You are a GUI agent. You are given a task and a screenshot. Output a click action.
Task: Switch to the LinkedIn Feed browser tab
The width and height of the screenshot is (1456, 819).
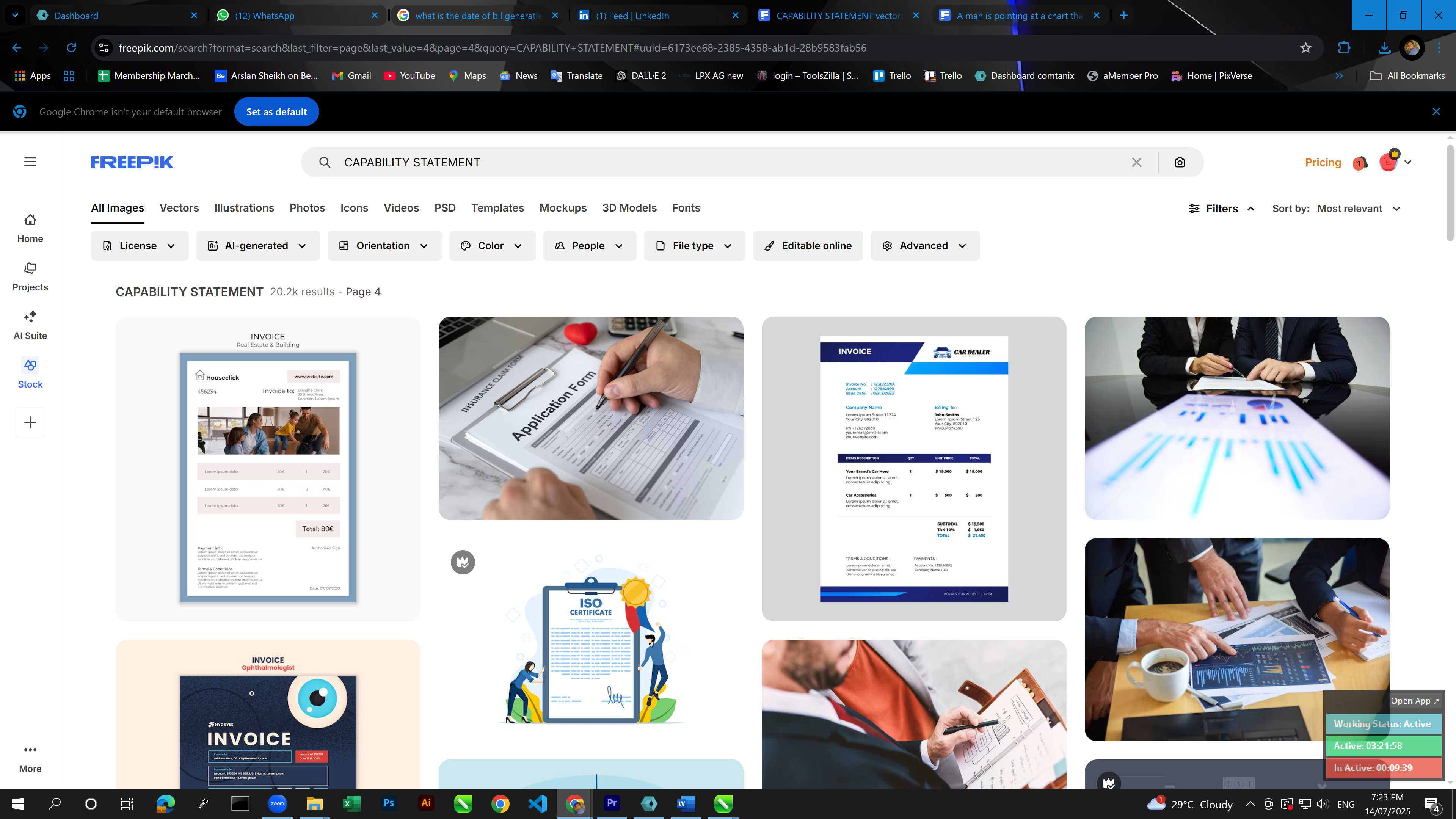coord(659,15)
